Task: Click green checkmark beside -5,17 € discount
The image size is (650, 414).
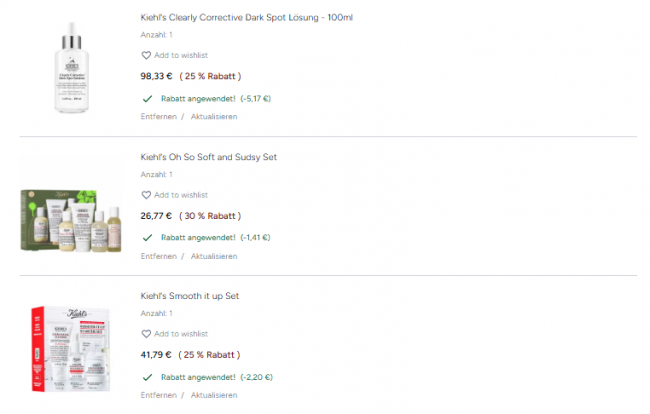Action: (147, 99)
